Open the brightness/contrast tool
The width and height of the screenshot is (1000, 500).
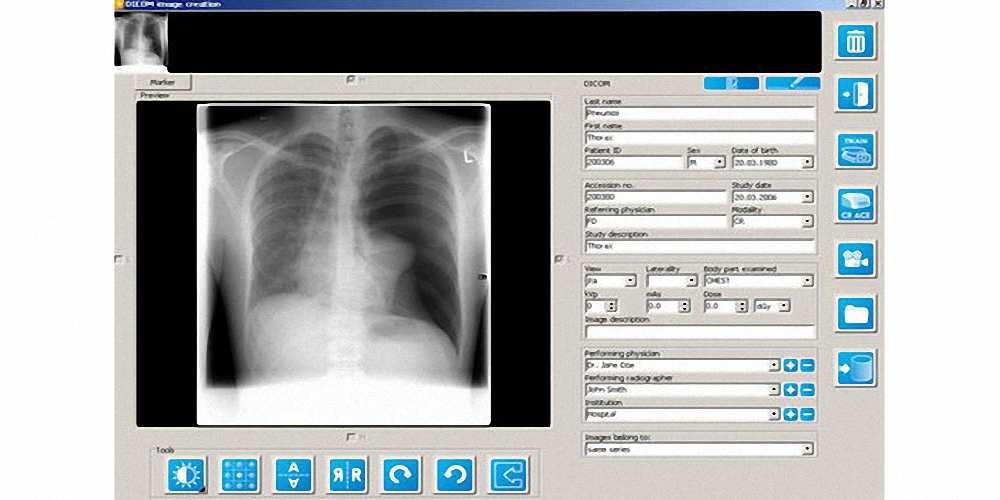pos(186,474)
